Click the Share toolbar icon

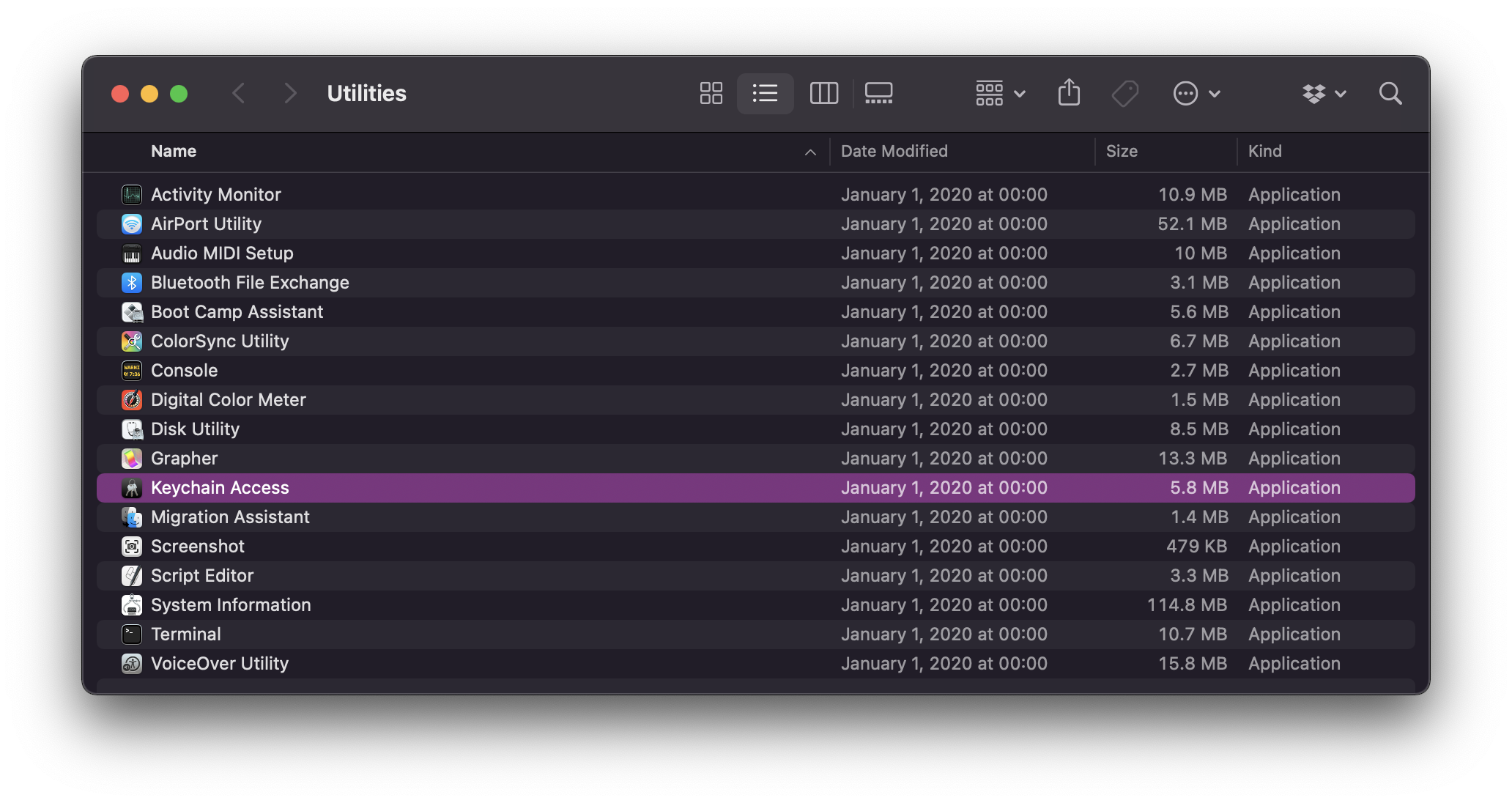(x=1069, y=92)
